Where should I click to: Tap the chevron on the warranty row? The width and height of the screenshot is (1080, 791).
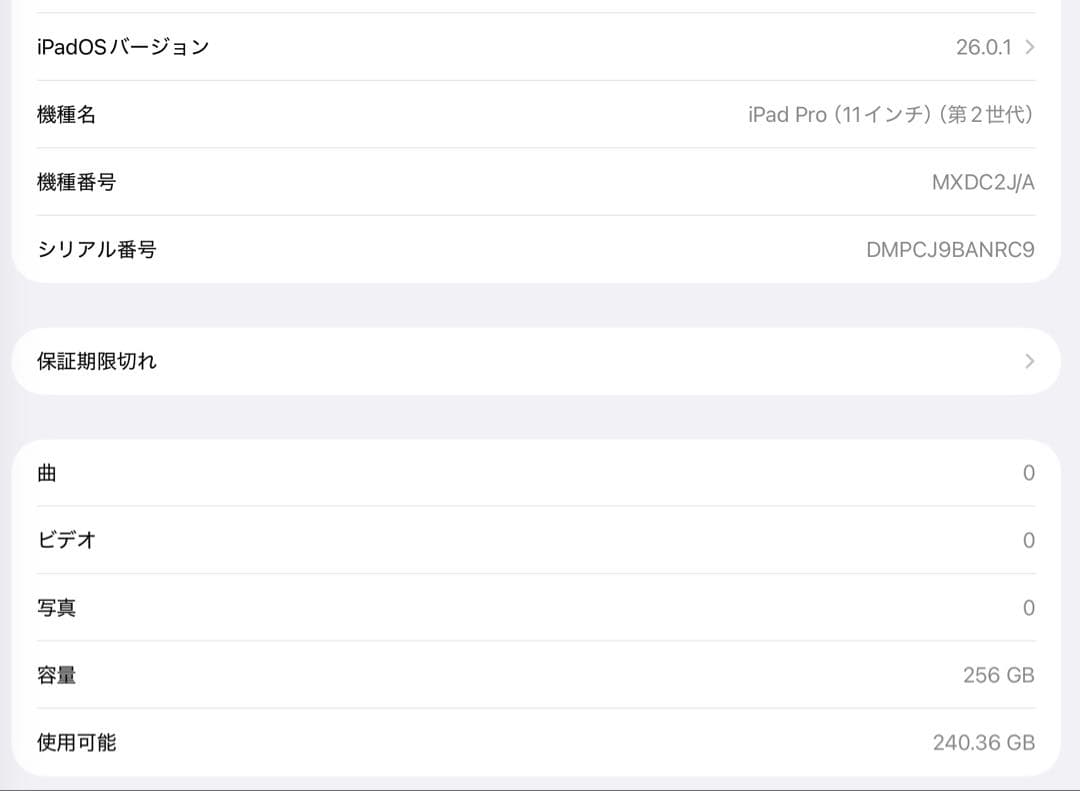coord(1028,361)
